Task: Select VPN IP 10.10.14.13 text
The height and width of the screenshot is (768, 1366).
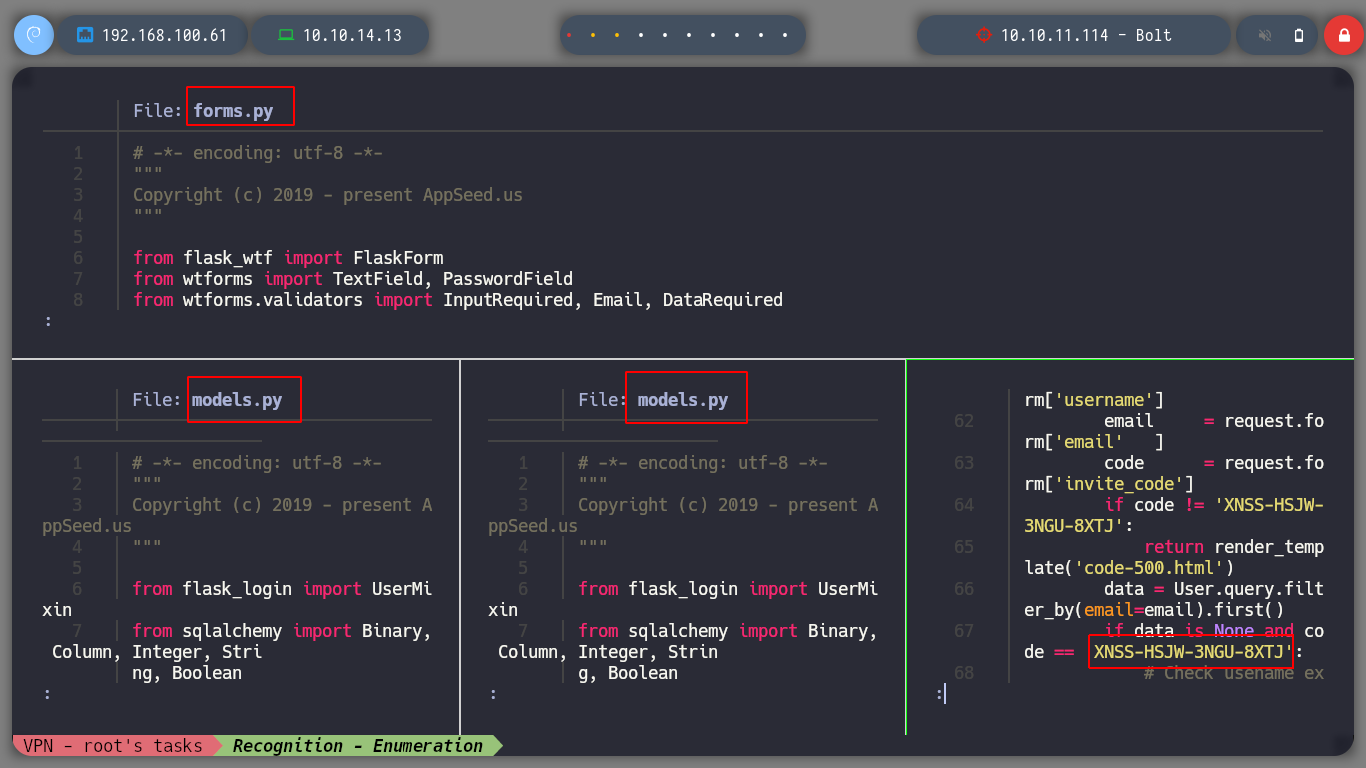Action: click(x=352, y=35)
